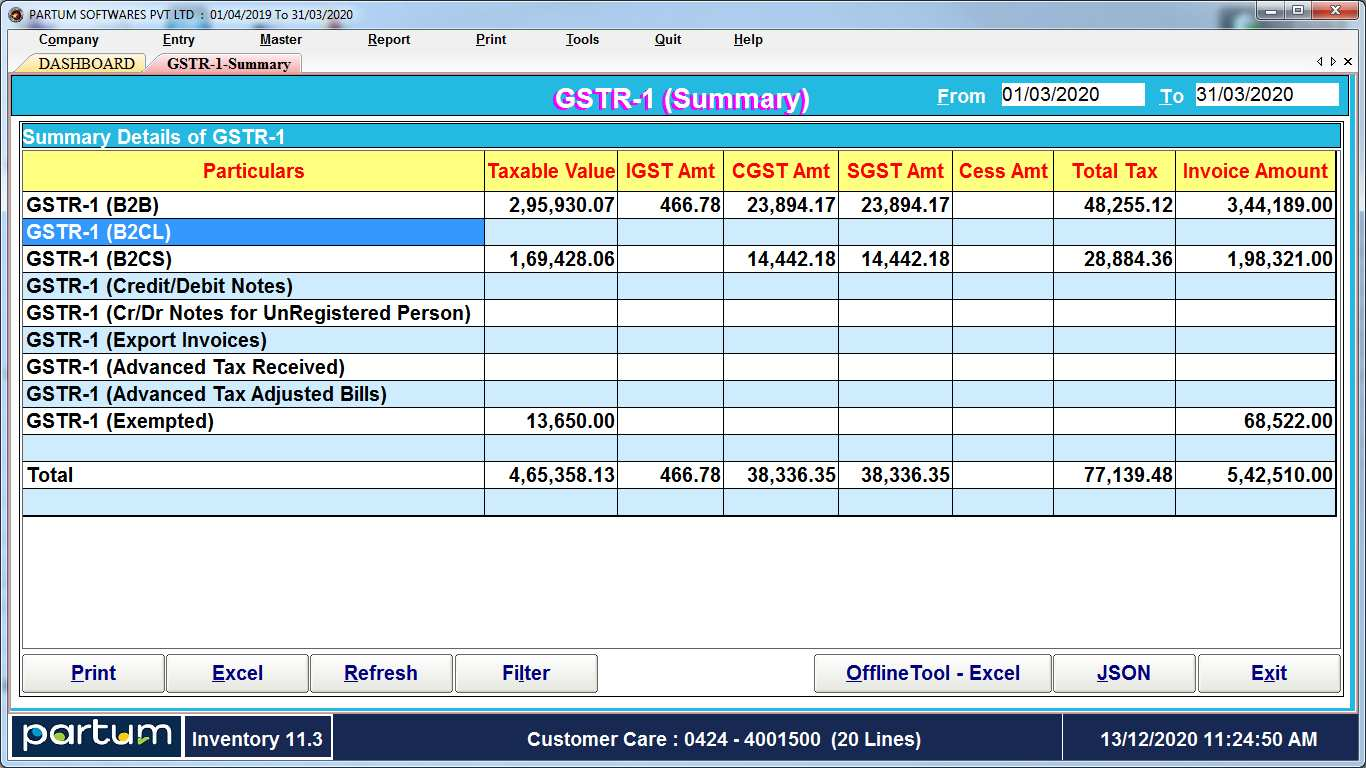Click the From date field
The image size is (1366, 768).
1072,95
